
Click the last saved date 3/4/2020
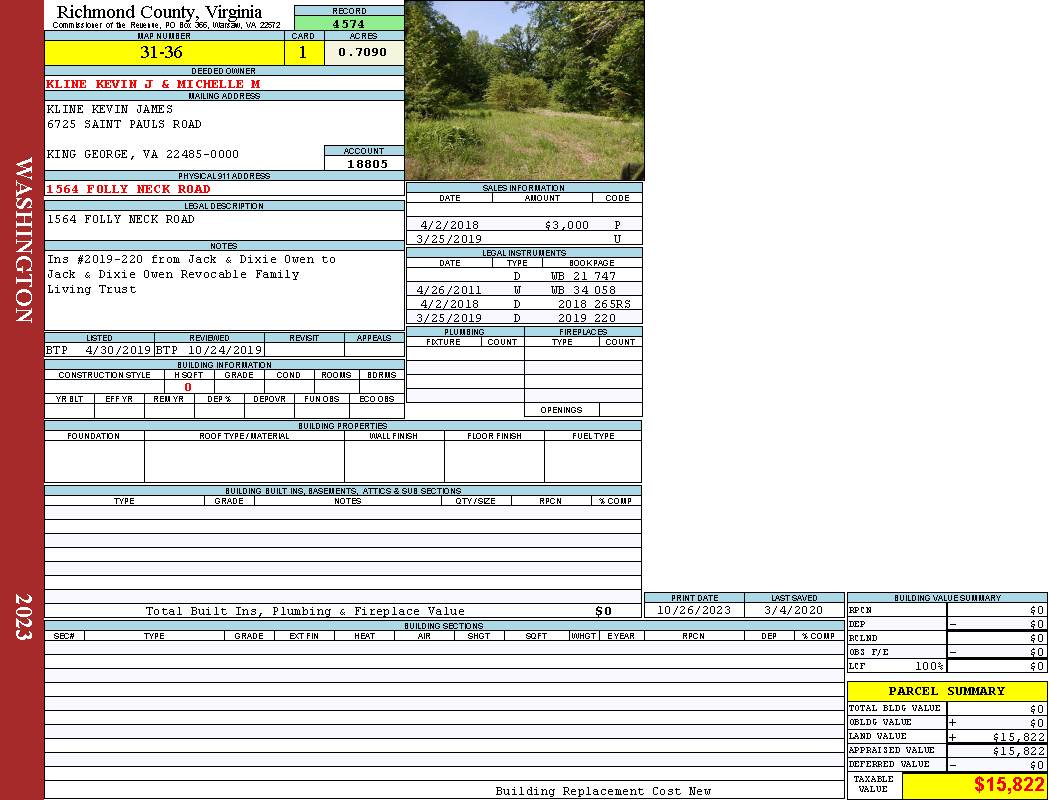(x=793, y=610)
